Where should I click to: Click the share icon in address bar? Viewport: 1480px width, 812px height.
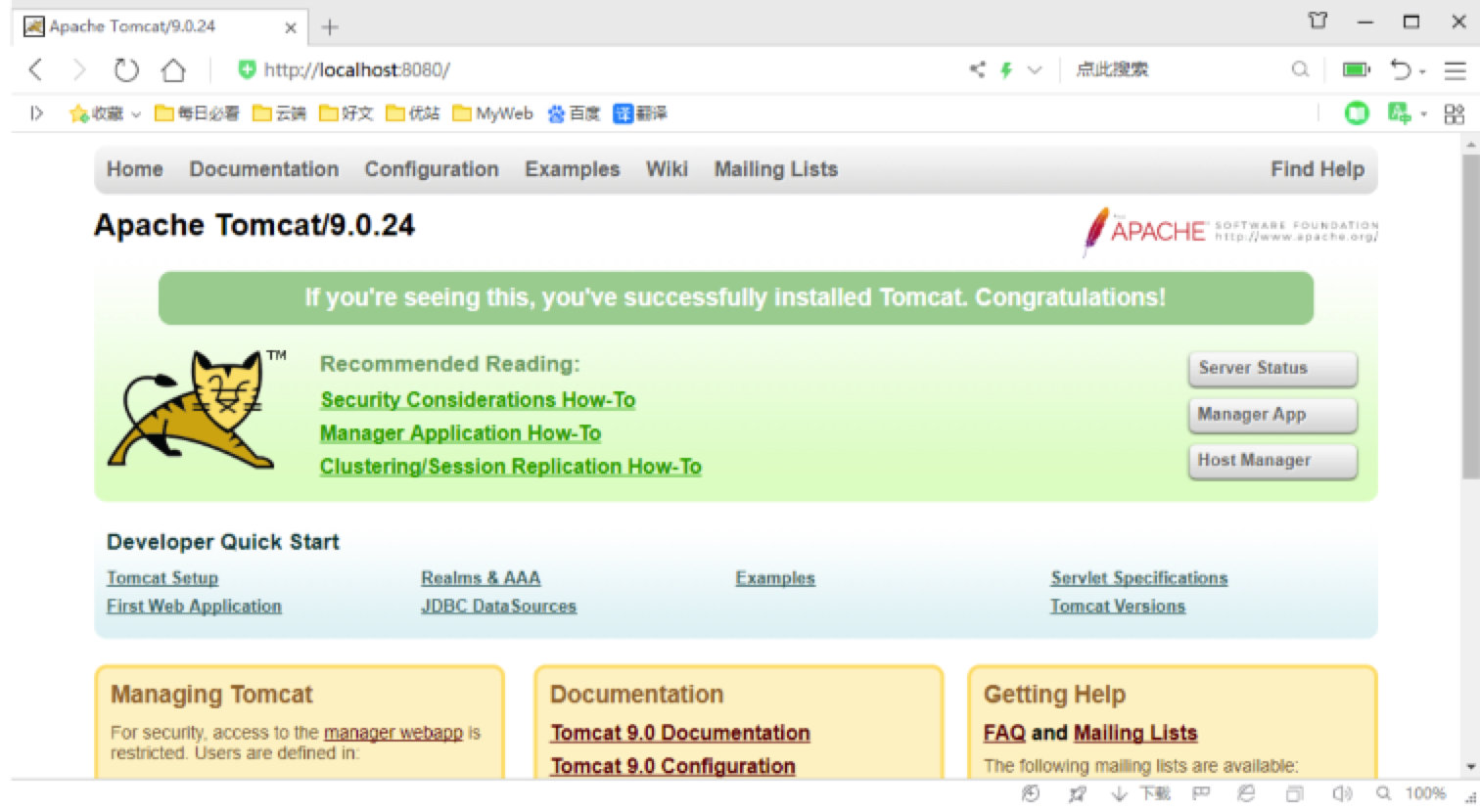977,69
